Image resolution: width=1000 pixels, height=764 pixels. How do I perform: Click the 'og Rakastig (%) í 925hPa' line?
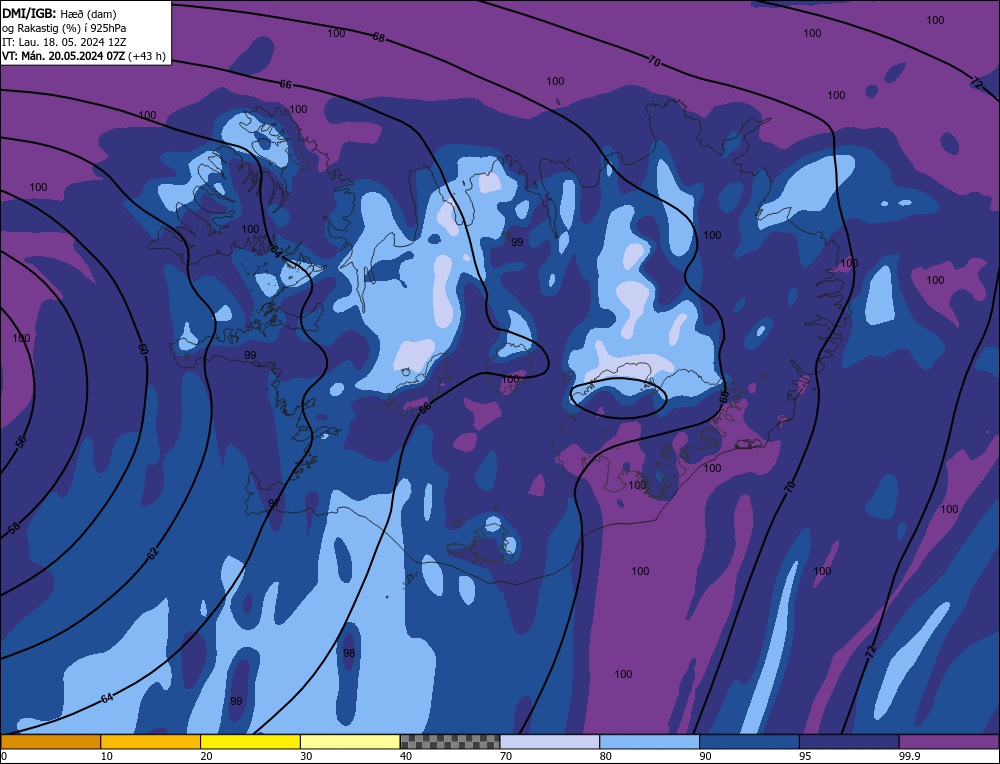point(64,28)
